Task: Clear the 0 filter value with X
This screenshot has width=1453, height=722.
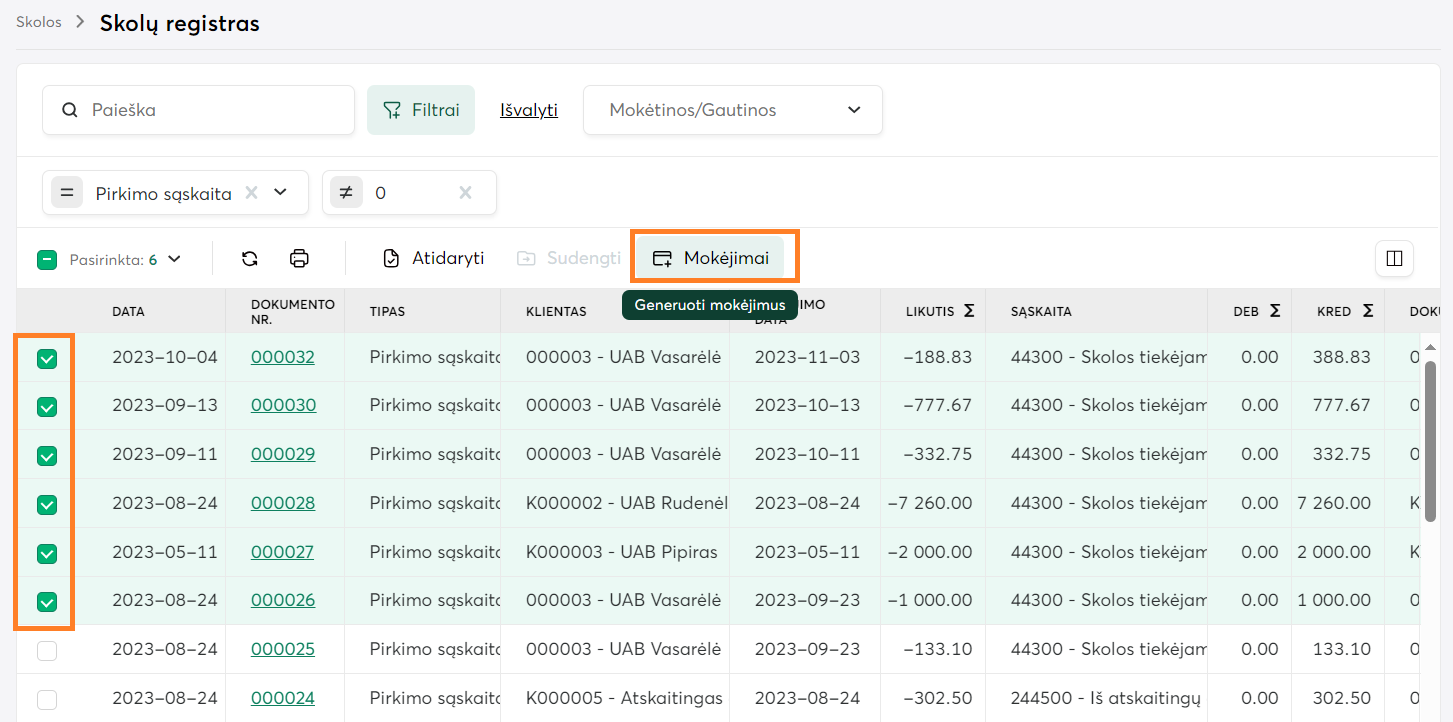Action: tap(465, 193)
